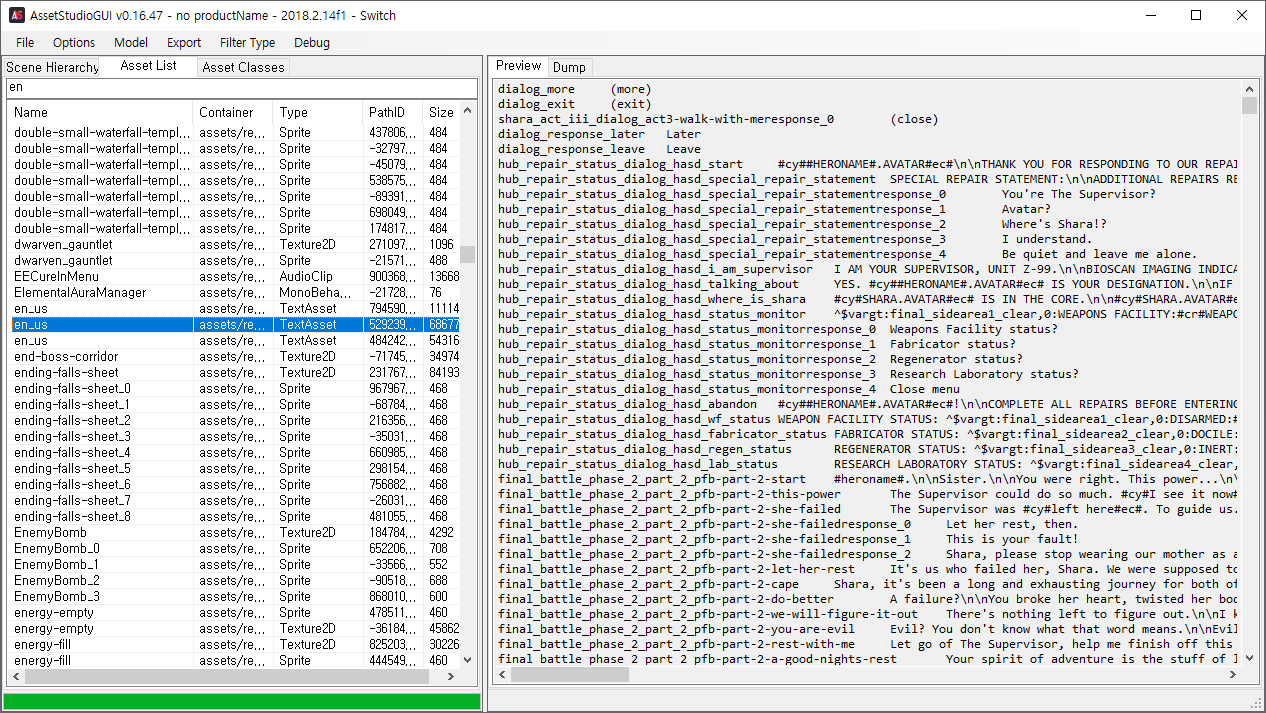The width and height of the screenshot is (1266, 713).
Task: Open the Filter Type menu
Action: point(247,42)
